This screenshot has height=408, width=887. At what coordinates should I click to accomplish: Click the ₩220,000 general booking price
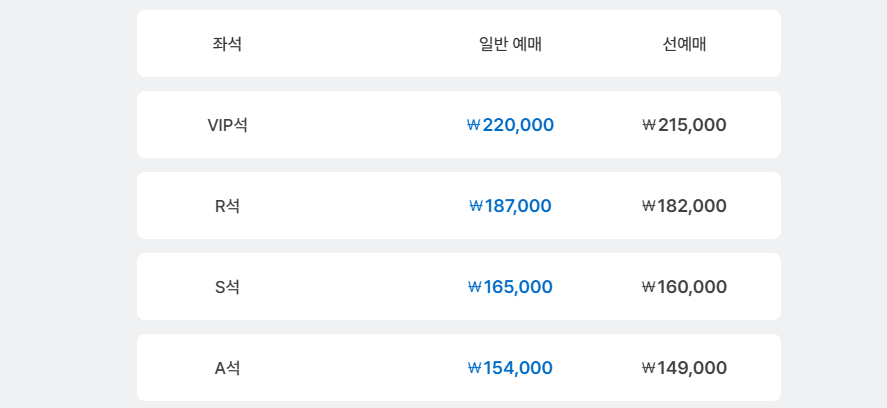[x=510, y=125]
